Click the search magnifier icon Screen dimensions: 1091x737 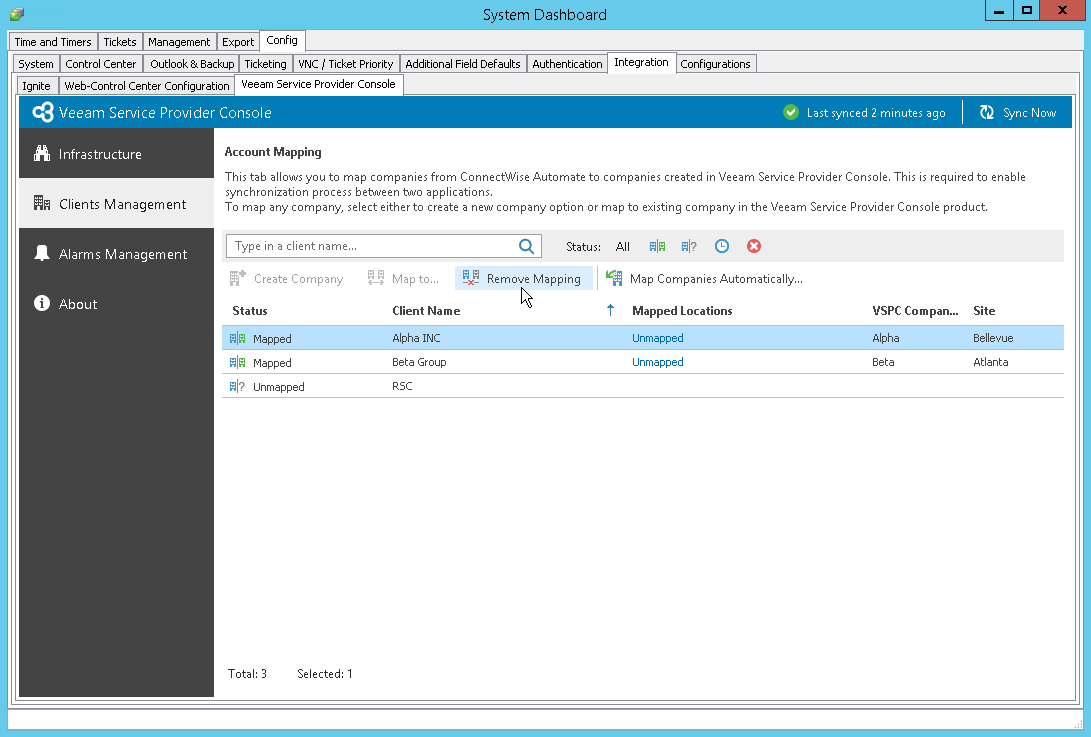[x=527, y=245]
